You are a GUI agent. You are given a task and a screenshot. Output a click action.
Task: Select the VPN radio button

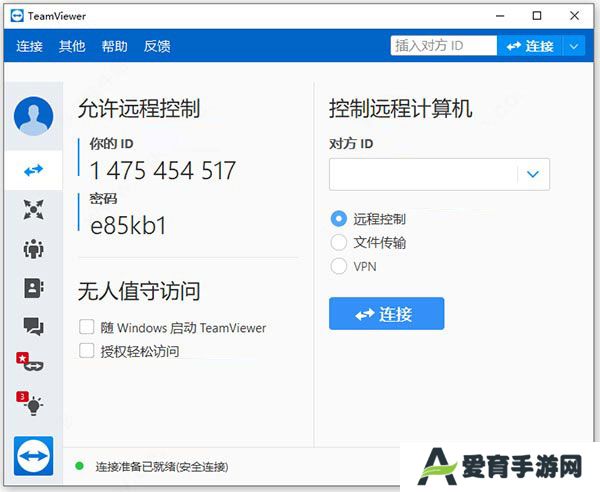pos(339,266)
